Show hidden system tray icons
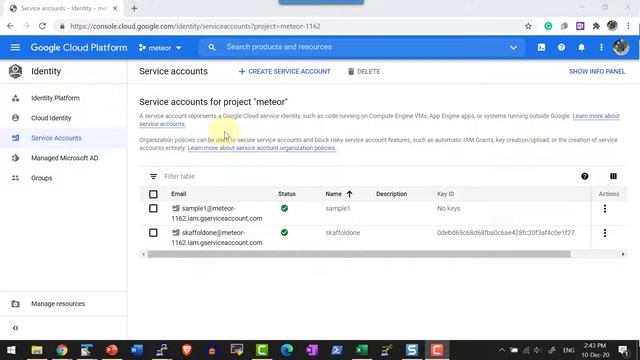 [502, 350]
